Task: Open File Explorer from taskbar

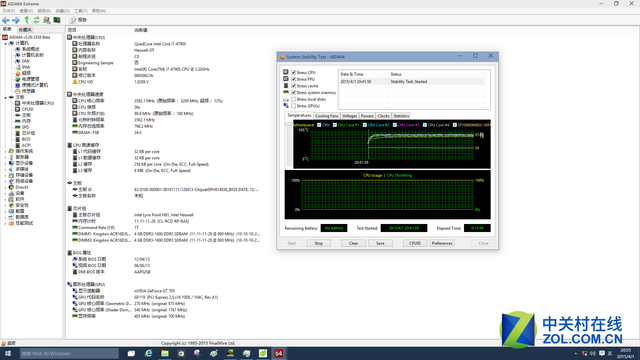Action: pos(165,353)
